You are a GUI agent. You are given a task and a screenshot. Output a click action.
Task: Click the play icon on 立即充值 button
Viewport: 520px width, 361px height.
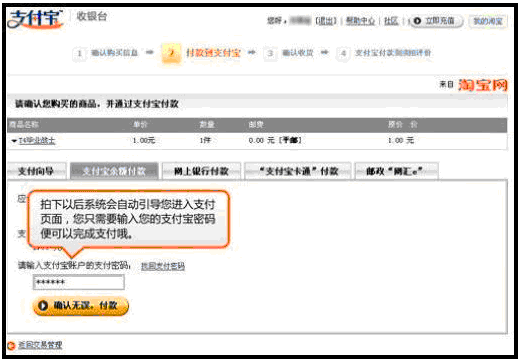[417, 21]
